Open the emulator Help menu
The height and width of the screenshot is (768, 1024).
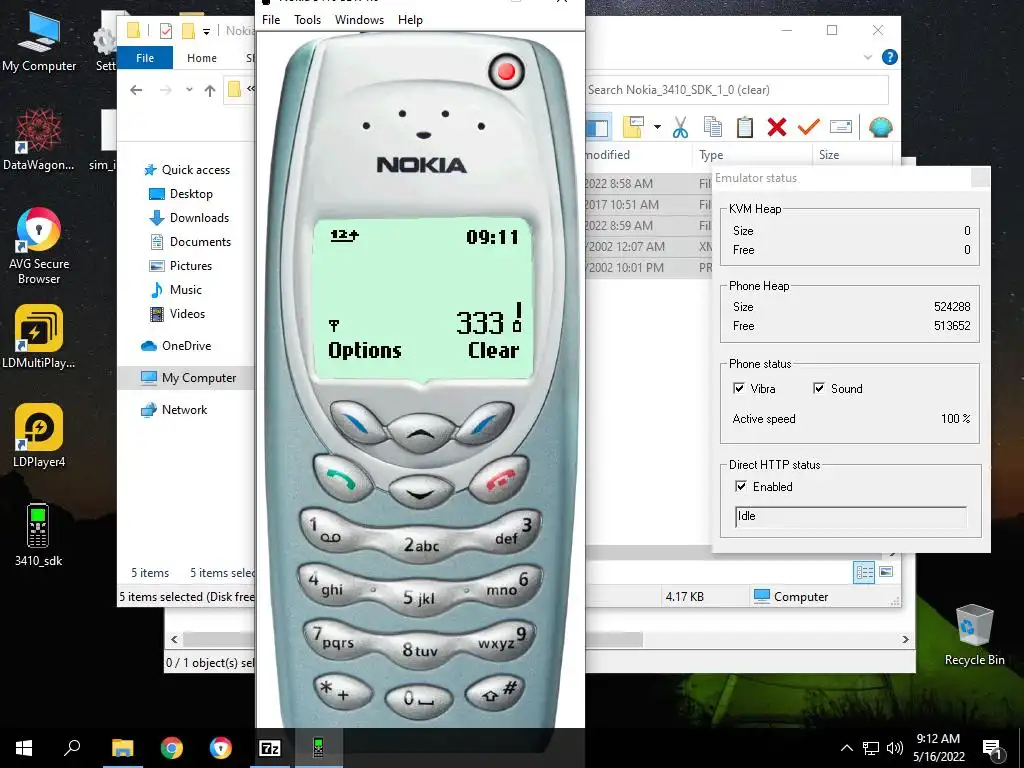(x=410, y=20)
